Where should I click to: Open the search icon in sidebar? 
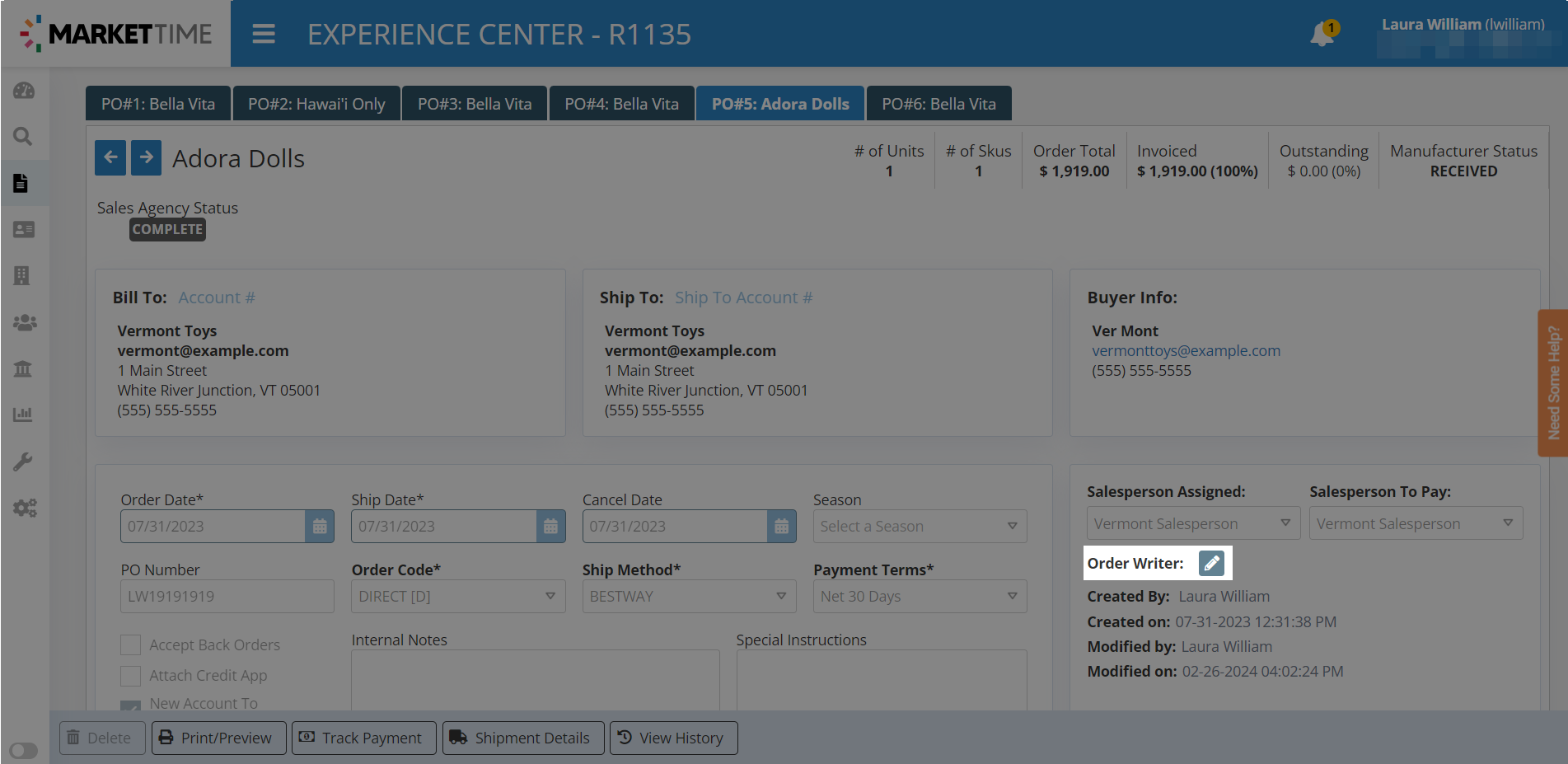click(23, 136)
